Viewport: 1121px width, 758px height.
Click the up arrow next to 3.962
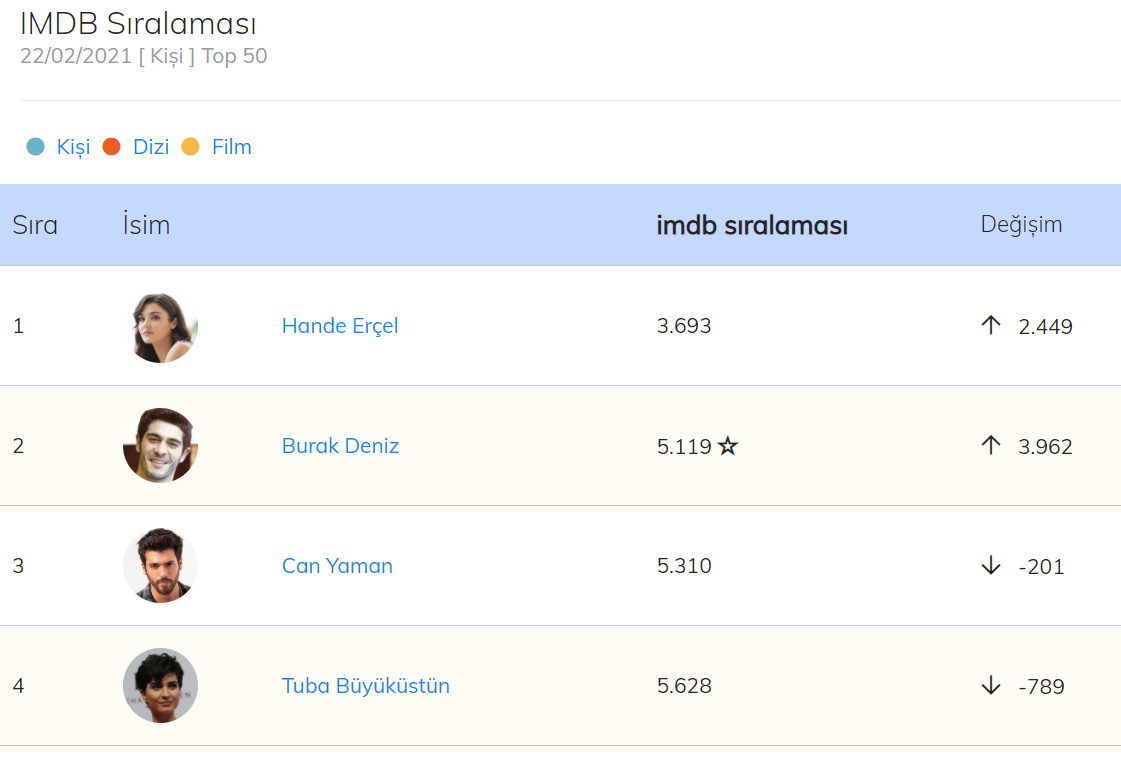(x=991, y=445)
